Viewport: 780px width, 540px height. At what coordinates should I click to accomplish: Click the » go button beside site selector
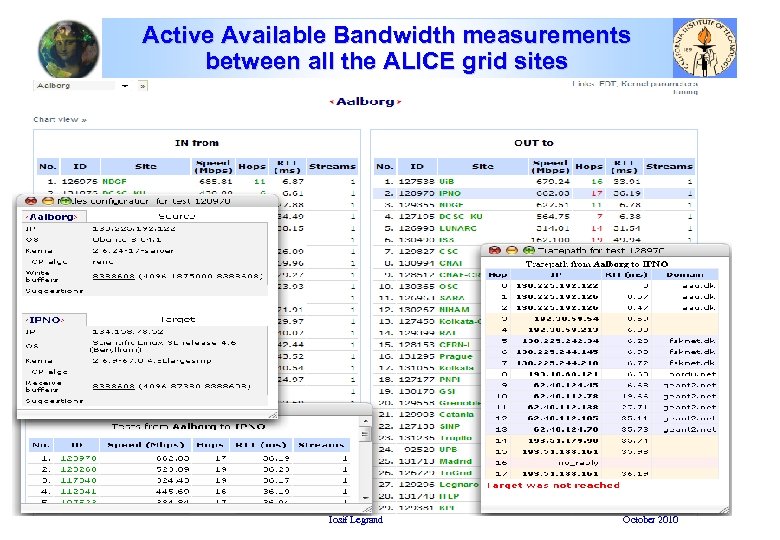pyautogui.click(x=143, y=86)
